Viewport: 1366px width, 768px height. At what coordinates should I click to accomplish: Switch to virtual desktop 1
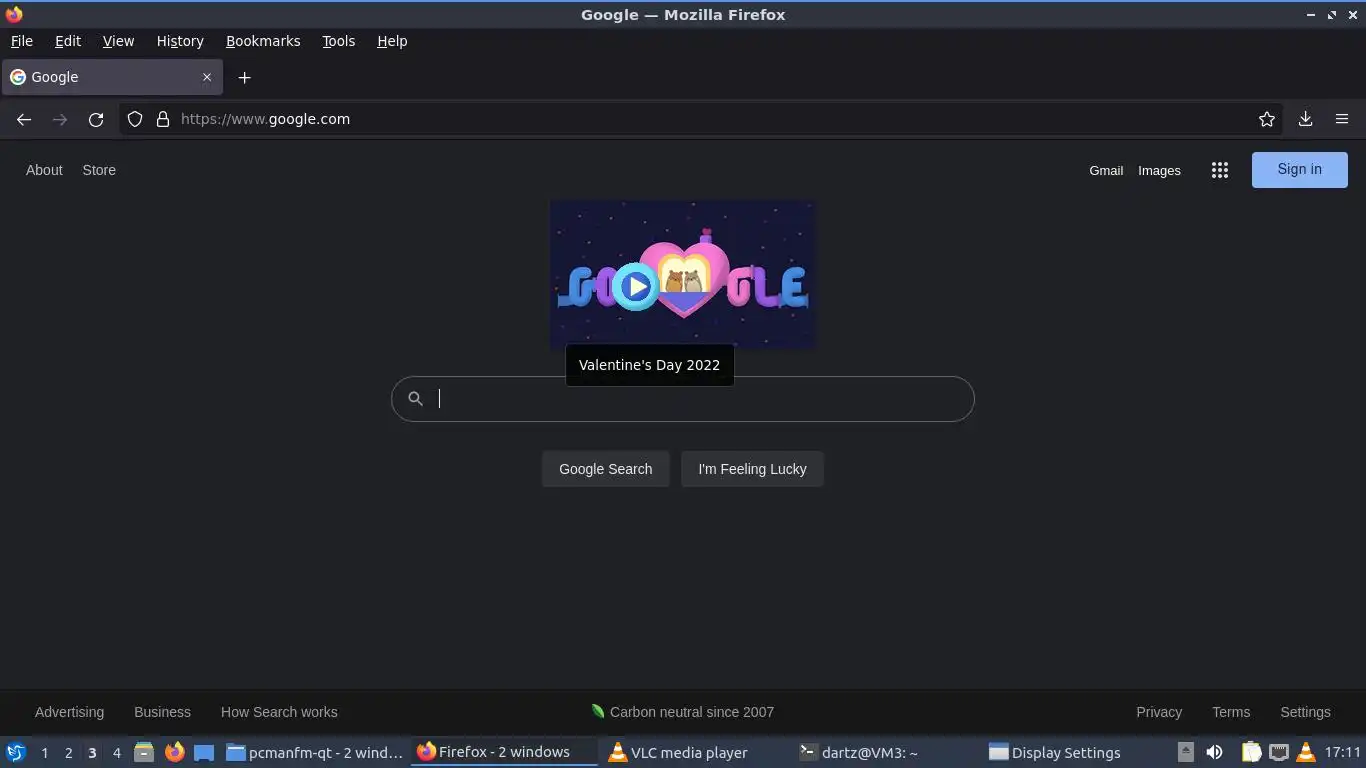[x=44, y=753]
